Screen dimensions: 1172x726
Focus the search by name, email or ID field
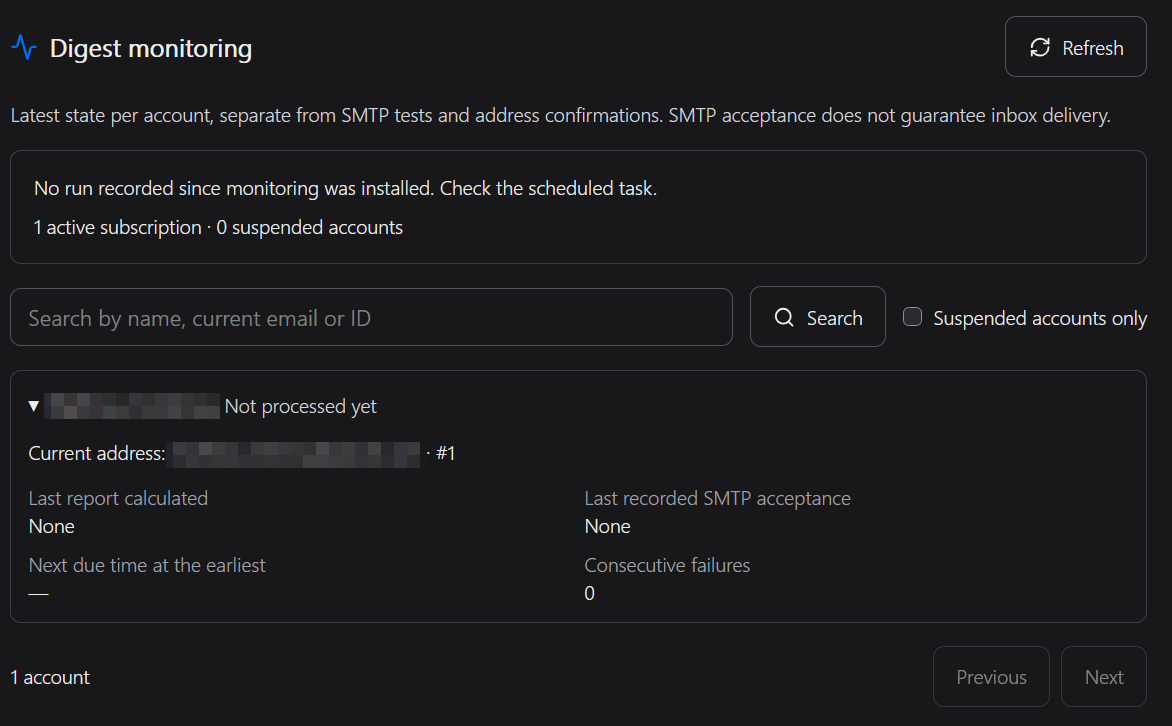(371, 318)
